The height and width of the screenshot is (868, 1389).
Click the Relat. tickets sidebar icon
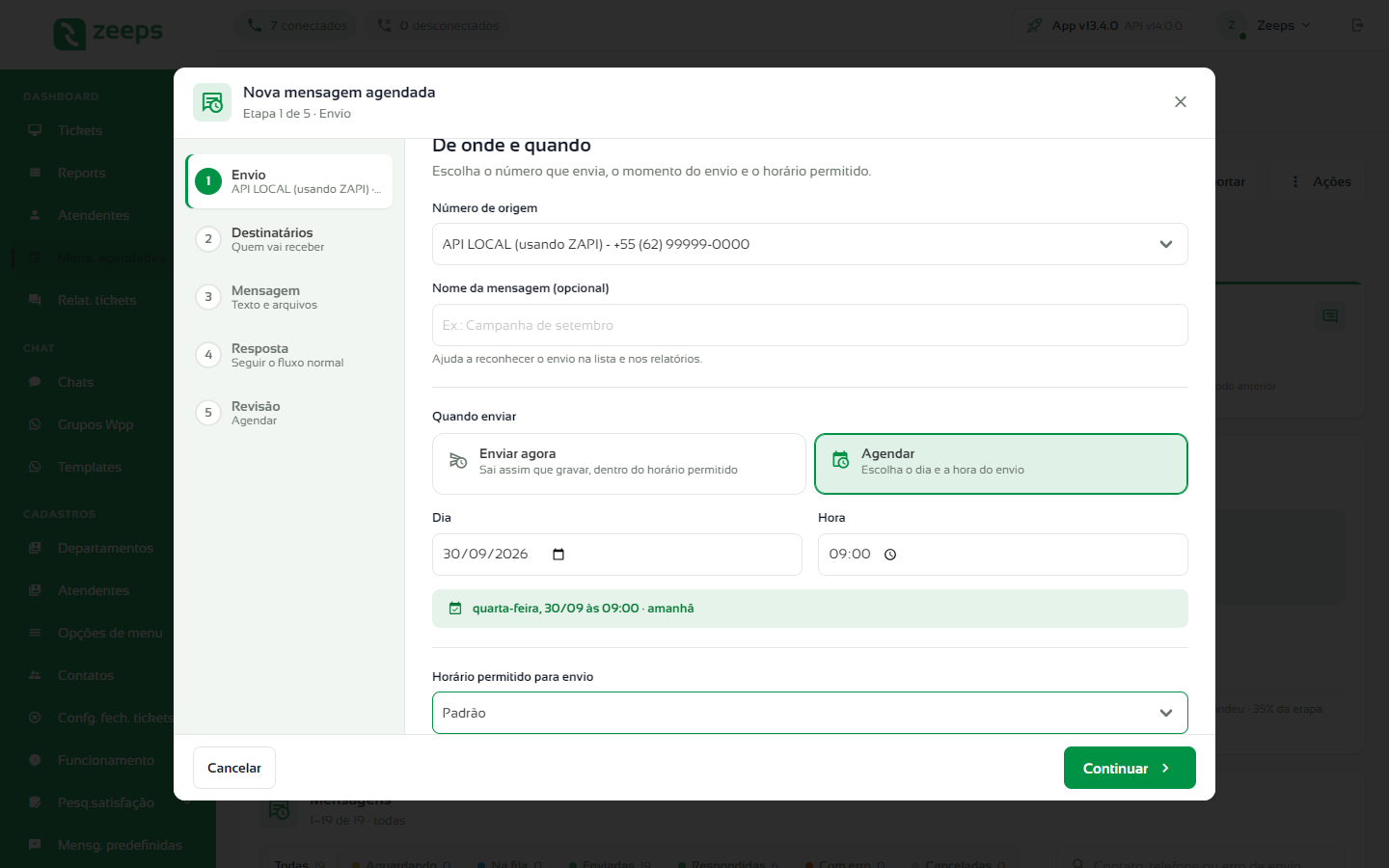point(35,300)
